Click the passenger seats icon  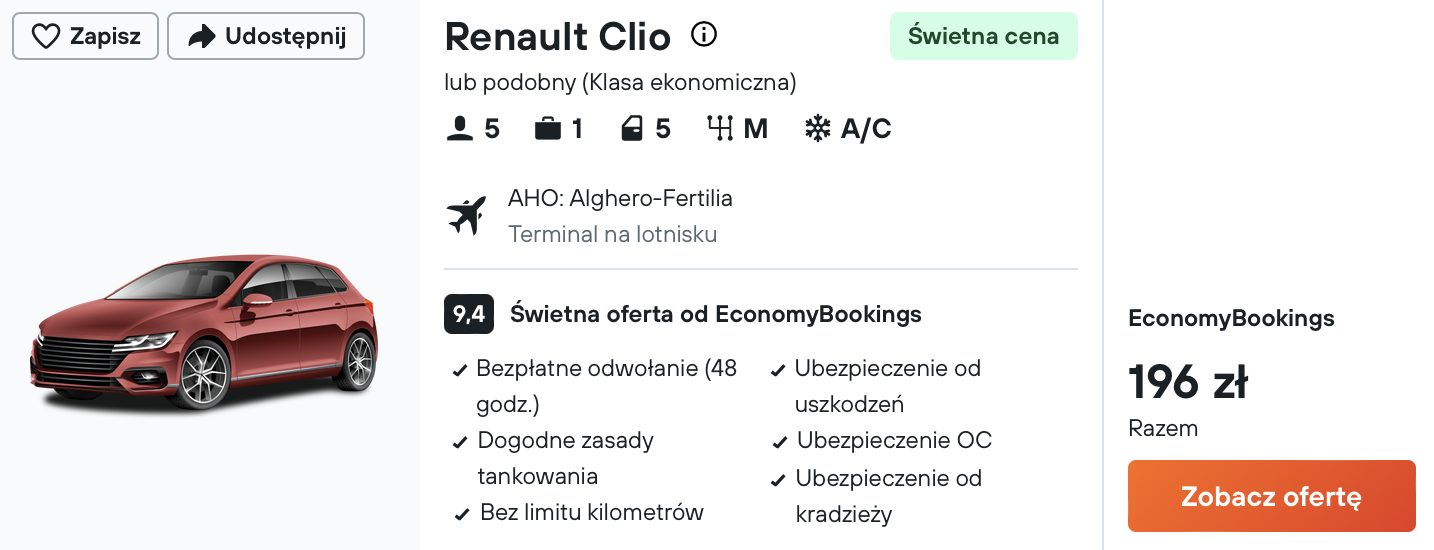coord(459,129)
